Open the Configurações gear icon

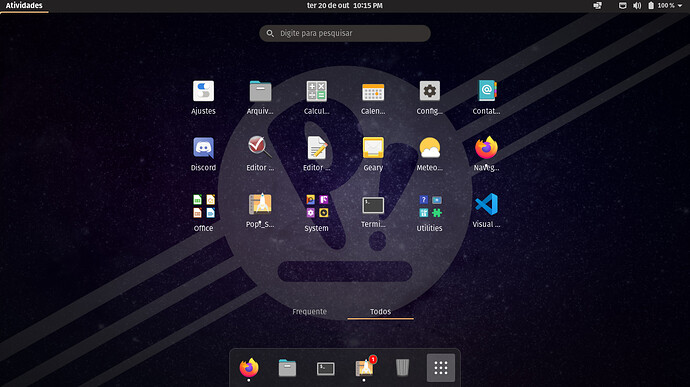click(429, 92)
